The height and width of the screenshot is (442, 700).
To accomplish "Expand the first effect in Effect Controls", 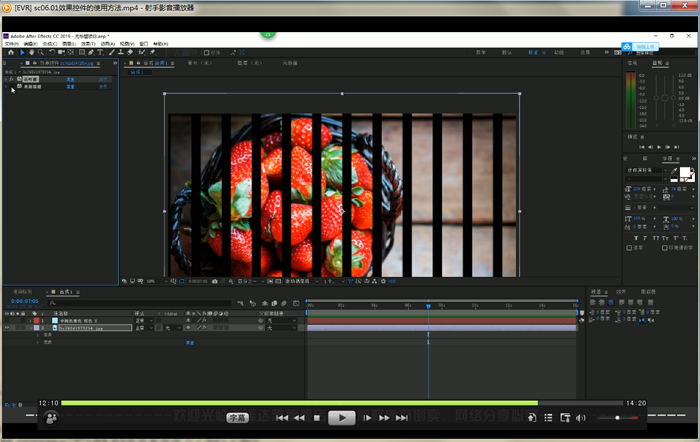I will [6, 79].
